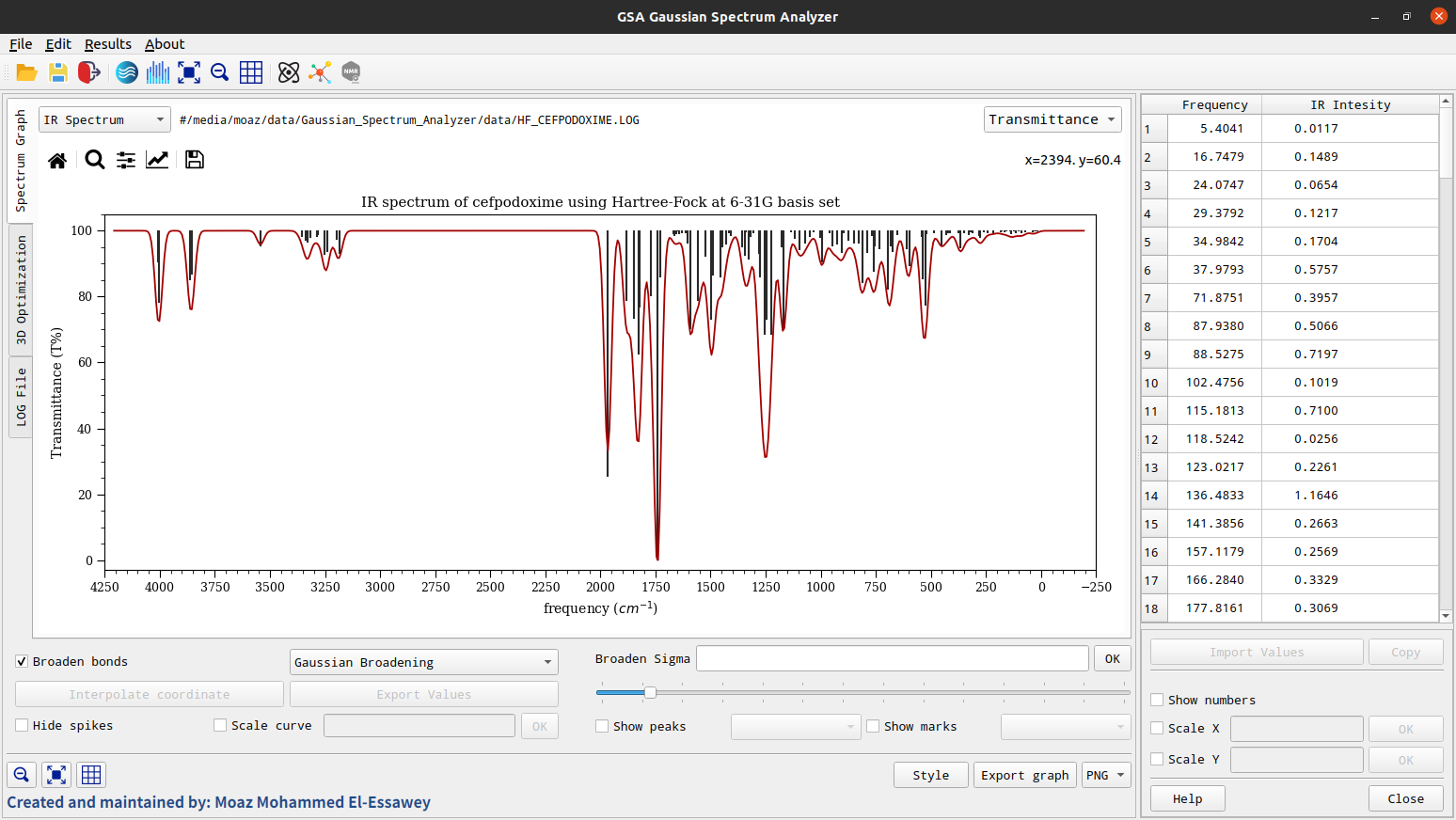The height and width of the screenshot is (820, 1456).
Task: Click the atom orbit toolbar icon
Action: click(x=289, y=72)
